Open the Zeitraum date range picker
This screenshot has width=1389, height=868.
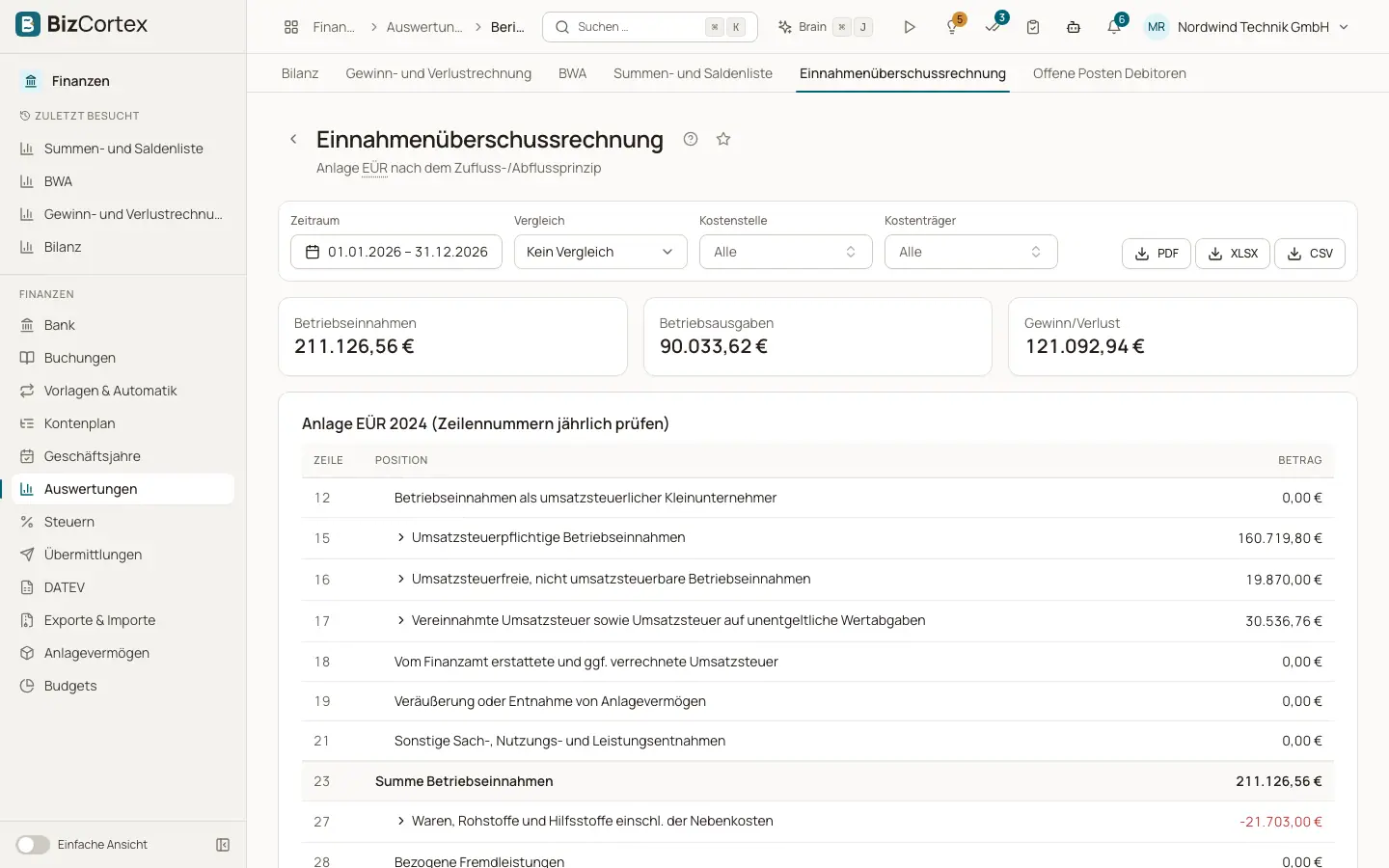(396, 252)
